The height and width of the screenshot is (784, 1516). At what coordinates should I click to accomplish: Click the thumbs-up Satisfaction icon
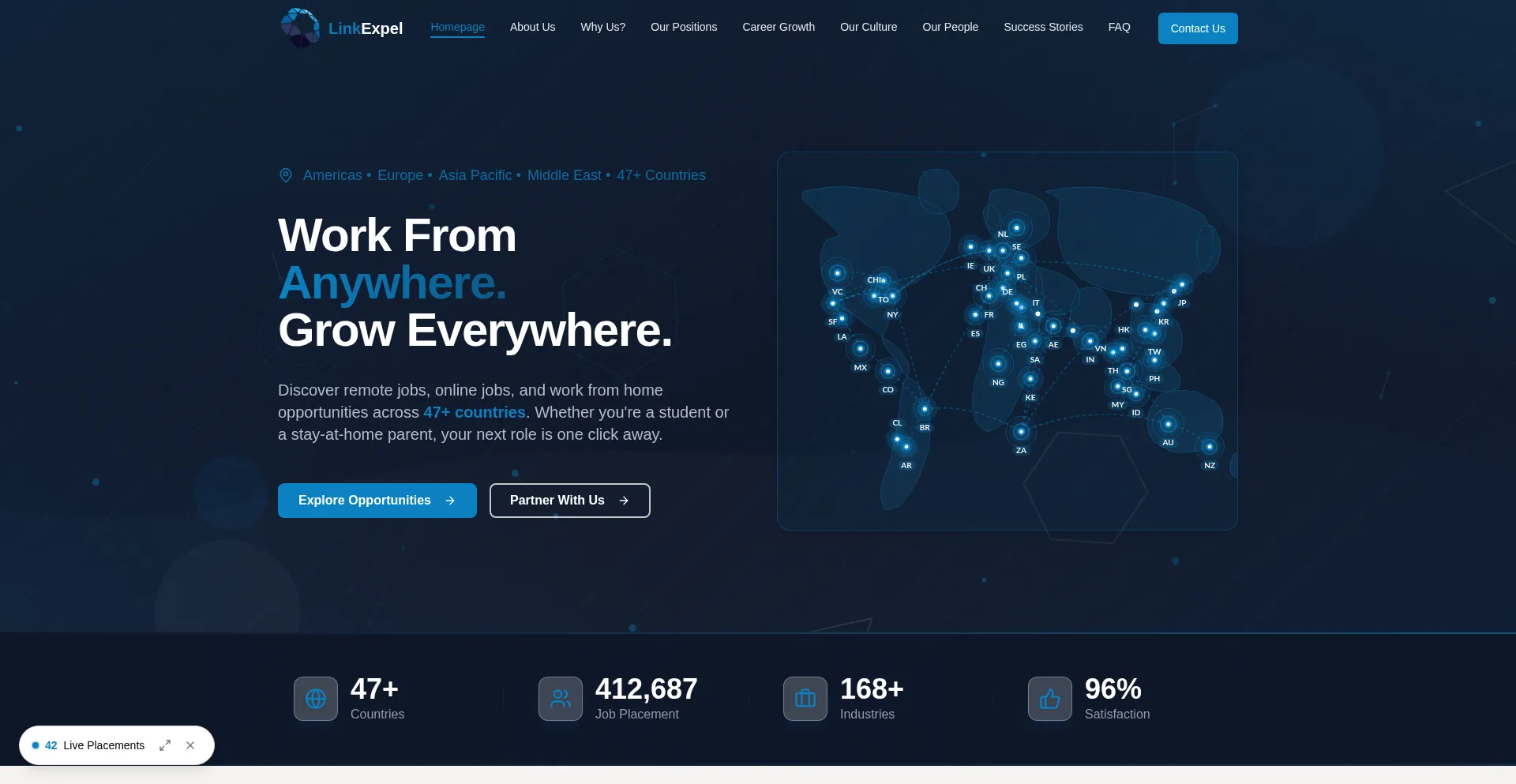pyautogui.click(x=1050, y=699)
